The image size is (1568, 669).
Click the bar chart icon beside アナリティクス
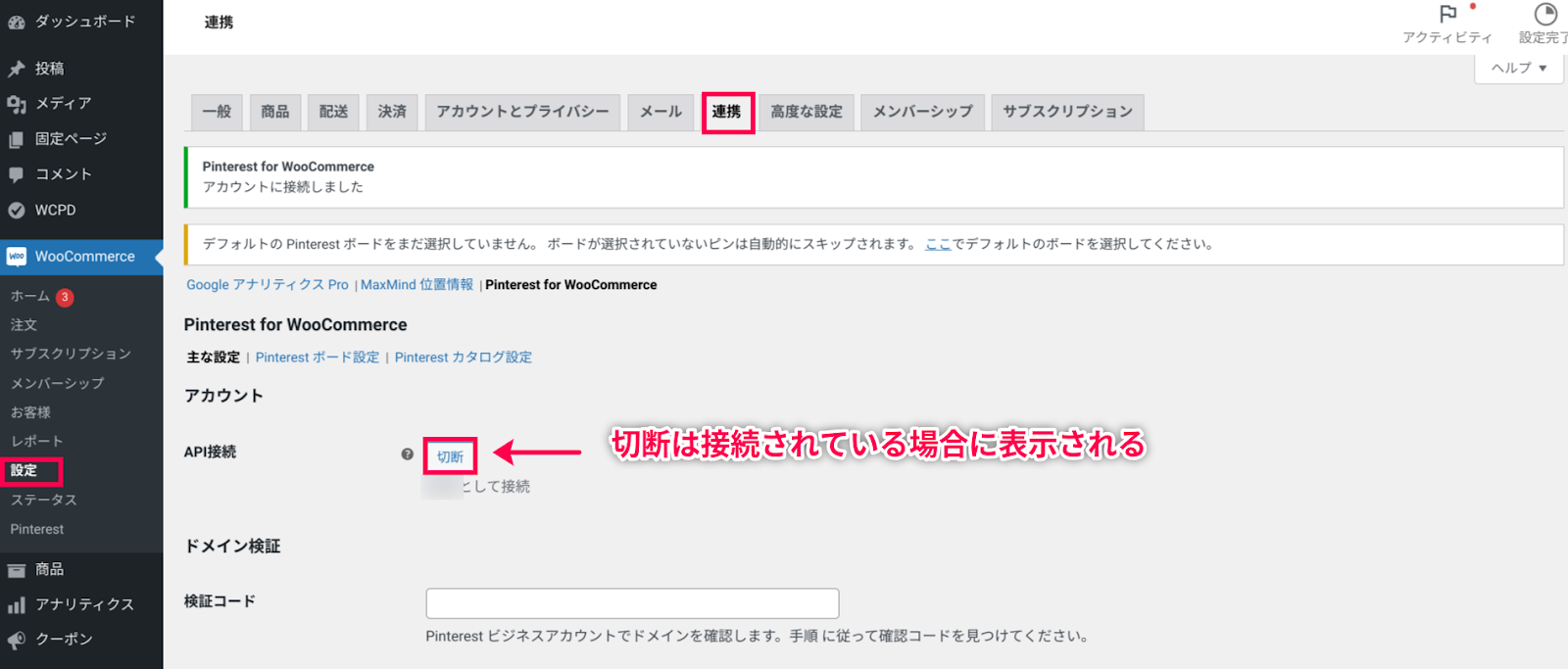click(x=16, y=604)
